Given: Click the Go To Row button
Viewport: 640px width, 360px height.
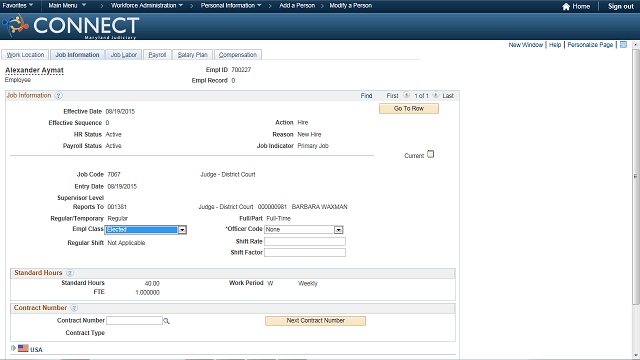Looking at the screenshot, I should tap(409, 109).
